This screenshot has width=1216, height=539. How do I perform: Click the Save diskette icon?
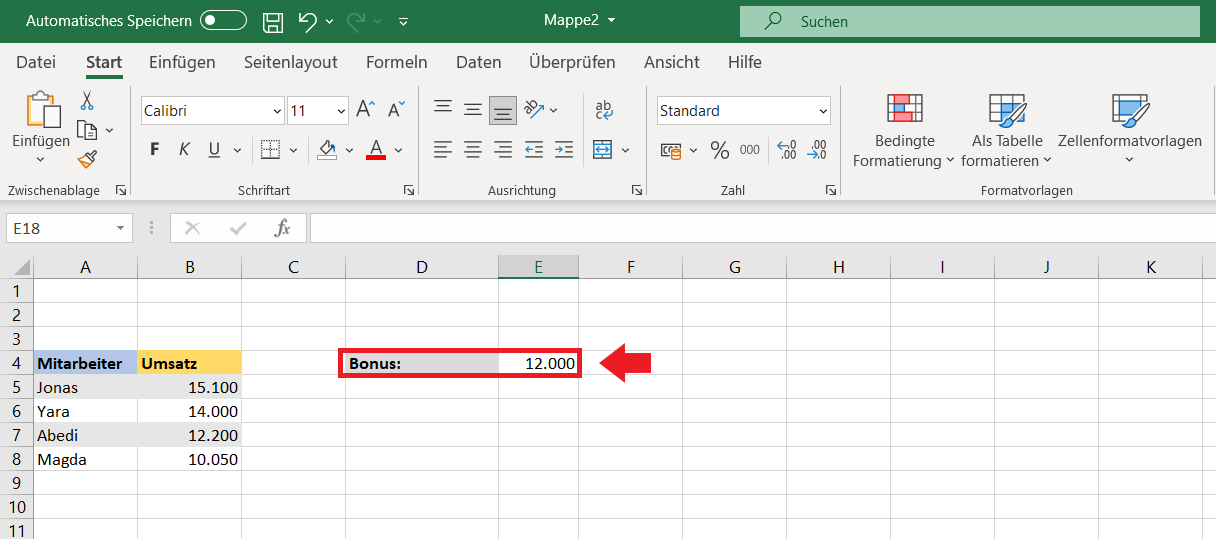(x=272, y=21)
